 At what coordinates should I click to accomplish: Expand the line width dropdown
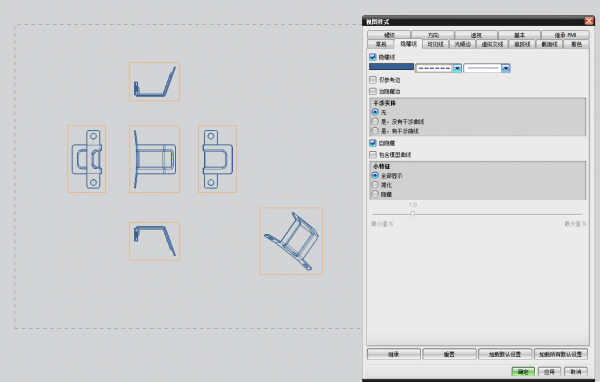tap(506, 68)
